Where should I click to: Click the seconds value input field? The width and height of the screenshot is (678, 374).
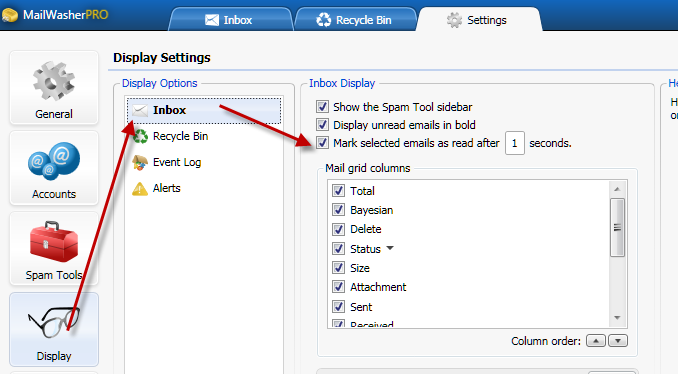515,143
